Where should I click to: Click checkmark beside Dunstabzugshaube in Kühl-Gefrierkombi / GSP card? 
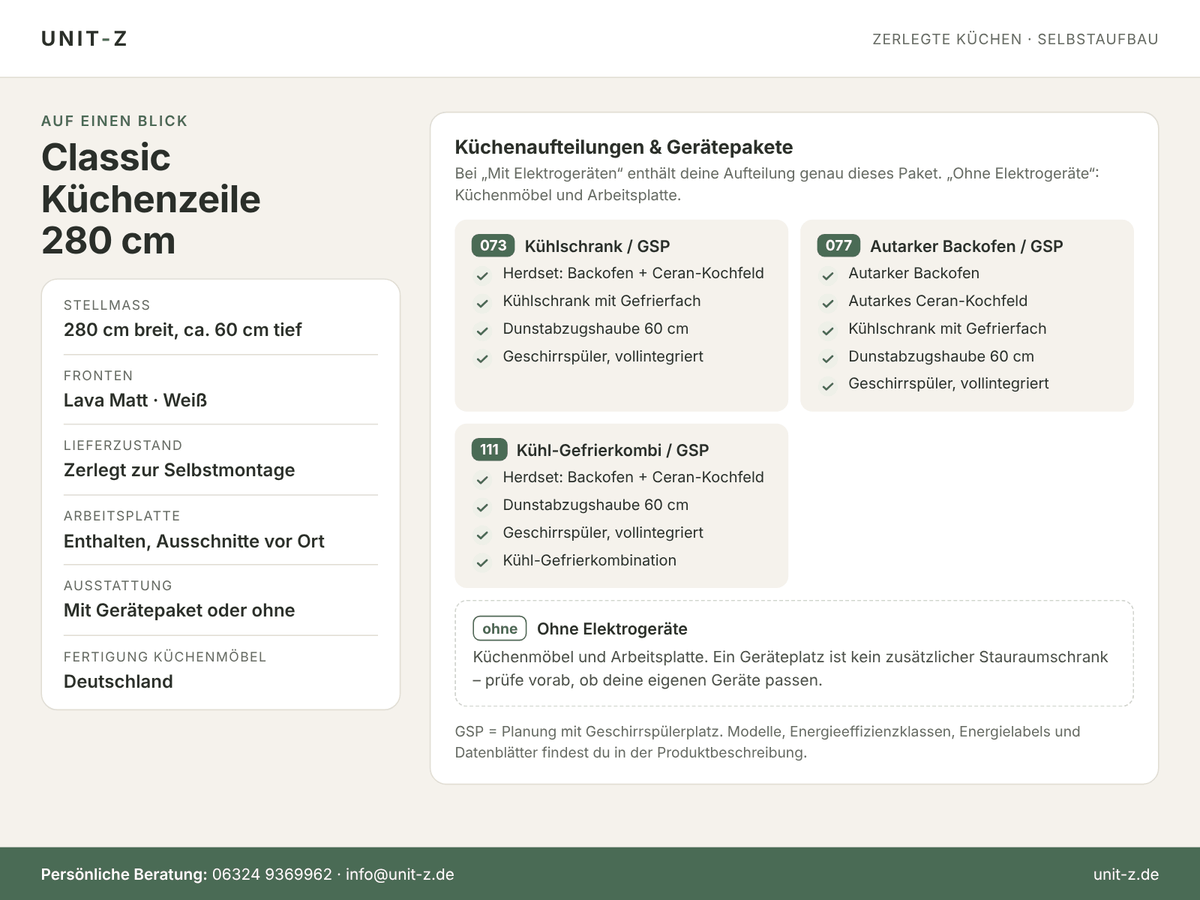pos(483,507)
